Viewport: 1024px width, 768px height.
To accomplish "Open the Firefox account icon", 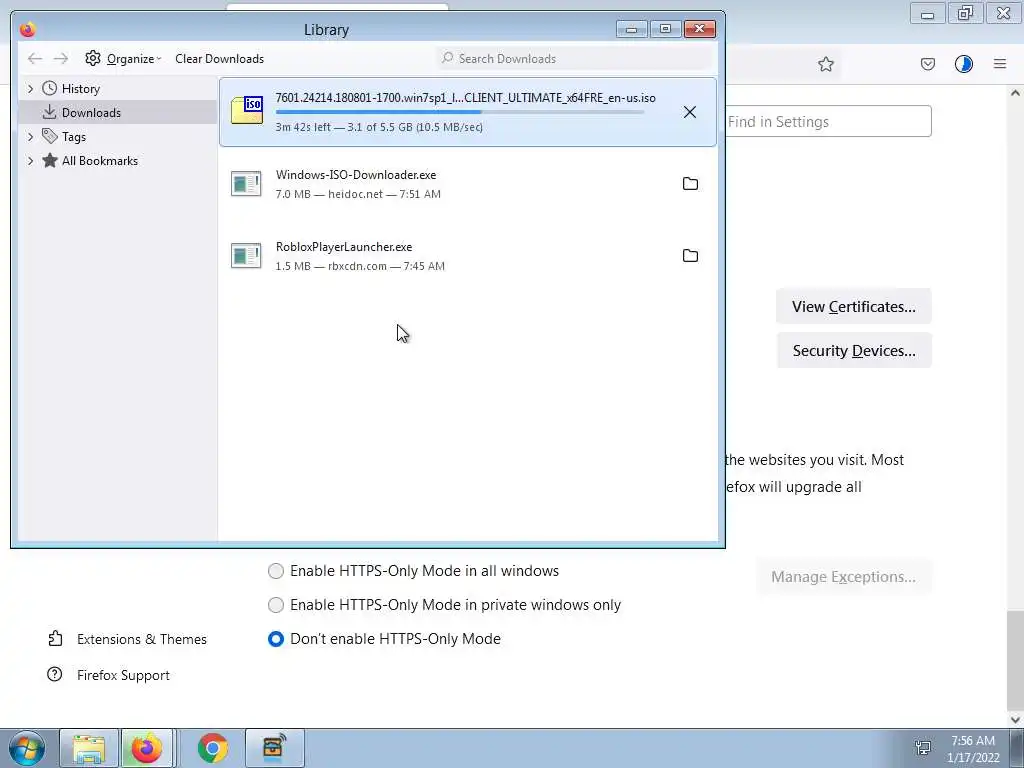I will pyautogui.click(x=963, y=64).
